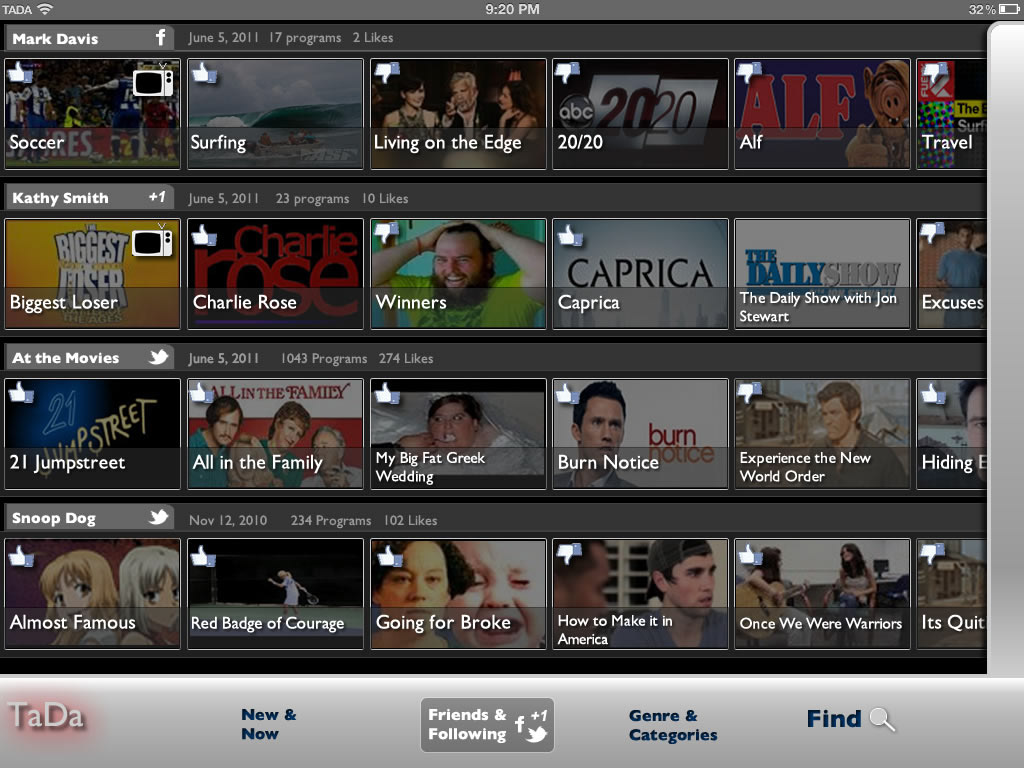Open the Once We Were Warriors thumbnail
Viewport: 1024px width, 768px height.
tap(822, 594)
